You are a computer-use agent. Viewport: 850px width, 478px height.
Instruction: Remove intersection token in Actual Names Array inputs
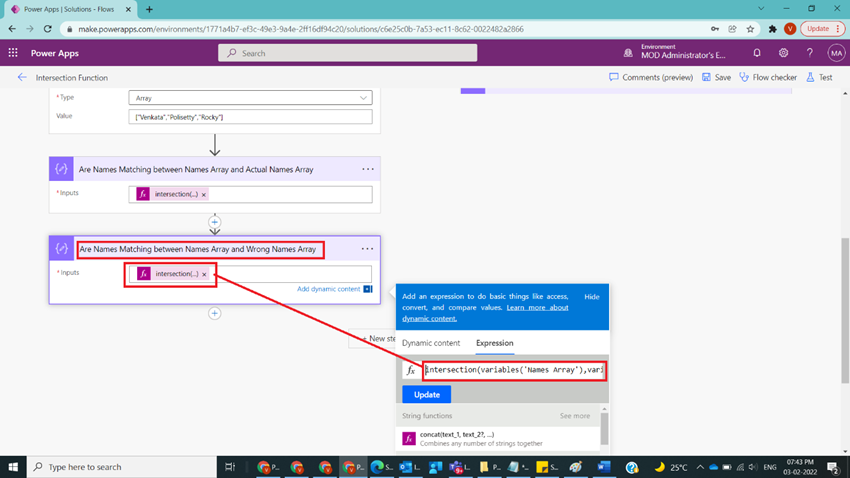204,195
